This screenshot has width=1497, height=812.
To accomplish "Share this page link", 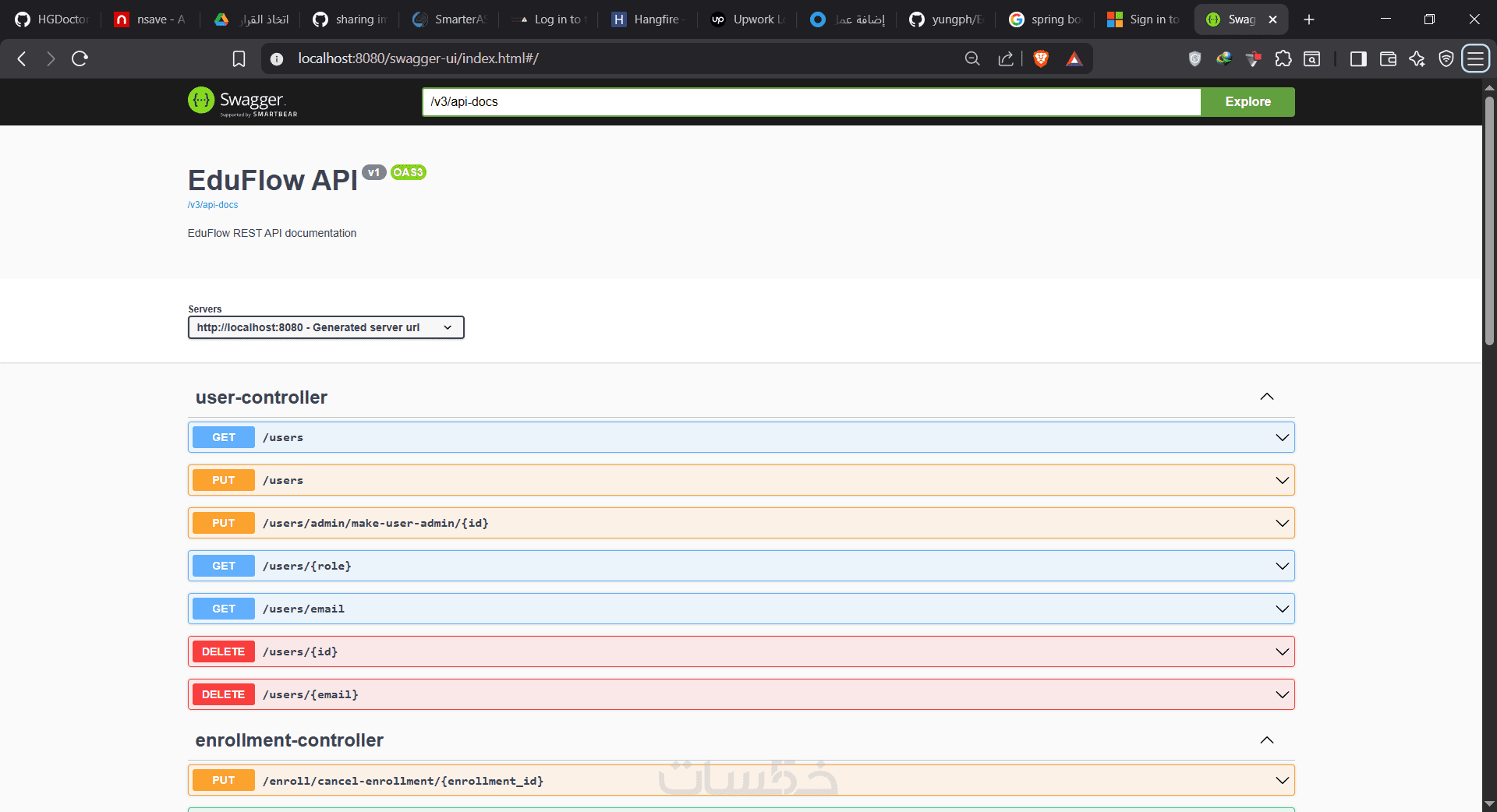I will point(1006,58).
